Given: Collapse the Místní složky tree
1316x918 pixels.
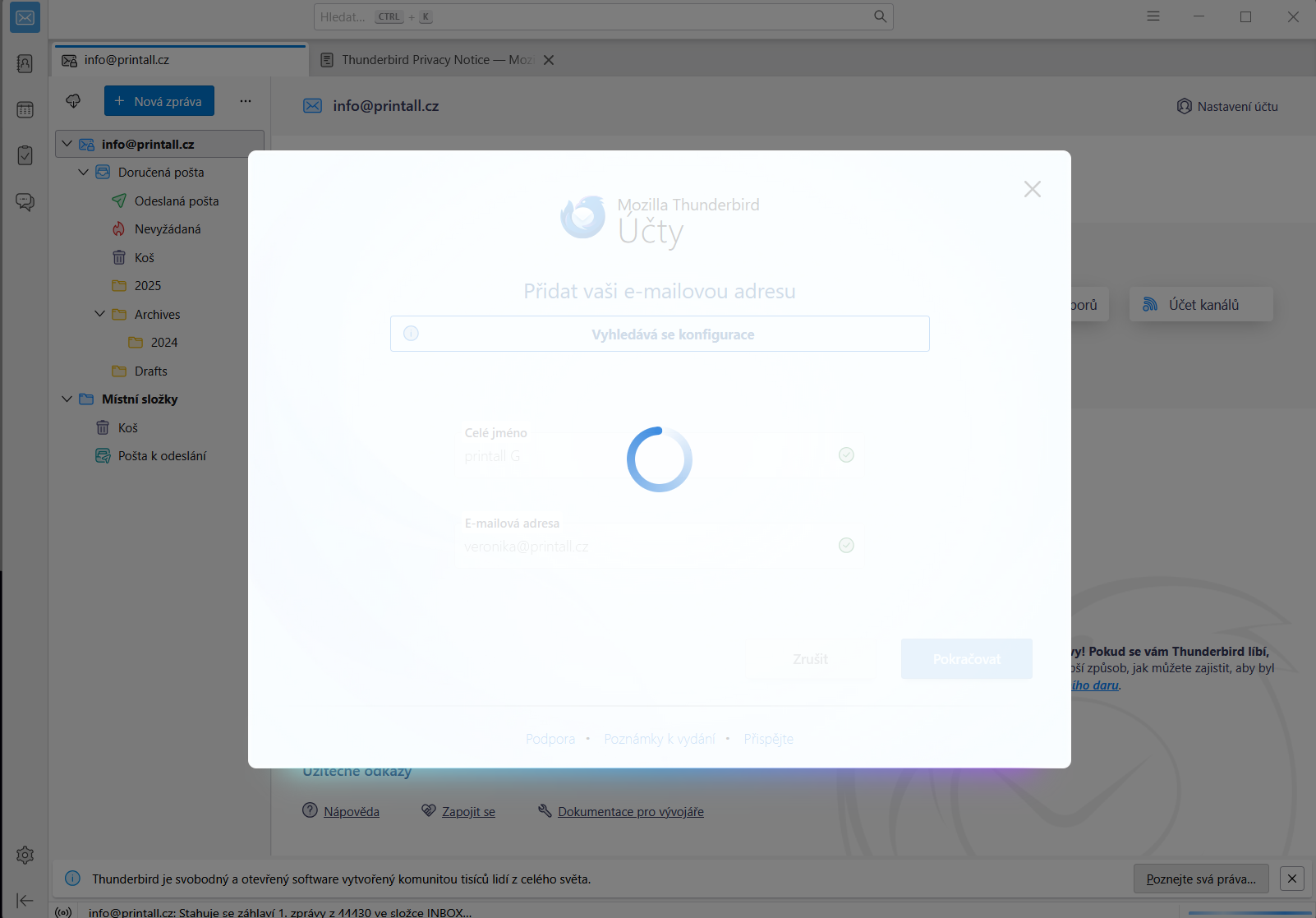Looking at the screenshot, I should pos(67,399).
